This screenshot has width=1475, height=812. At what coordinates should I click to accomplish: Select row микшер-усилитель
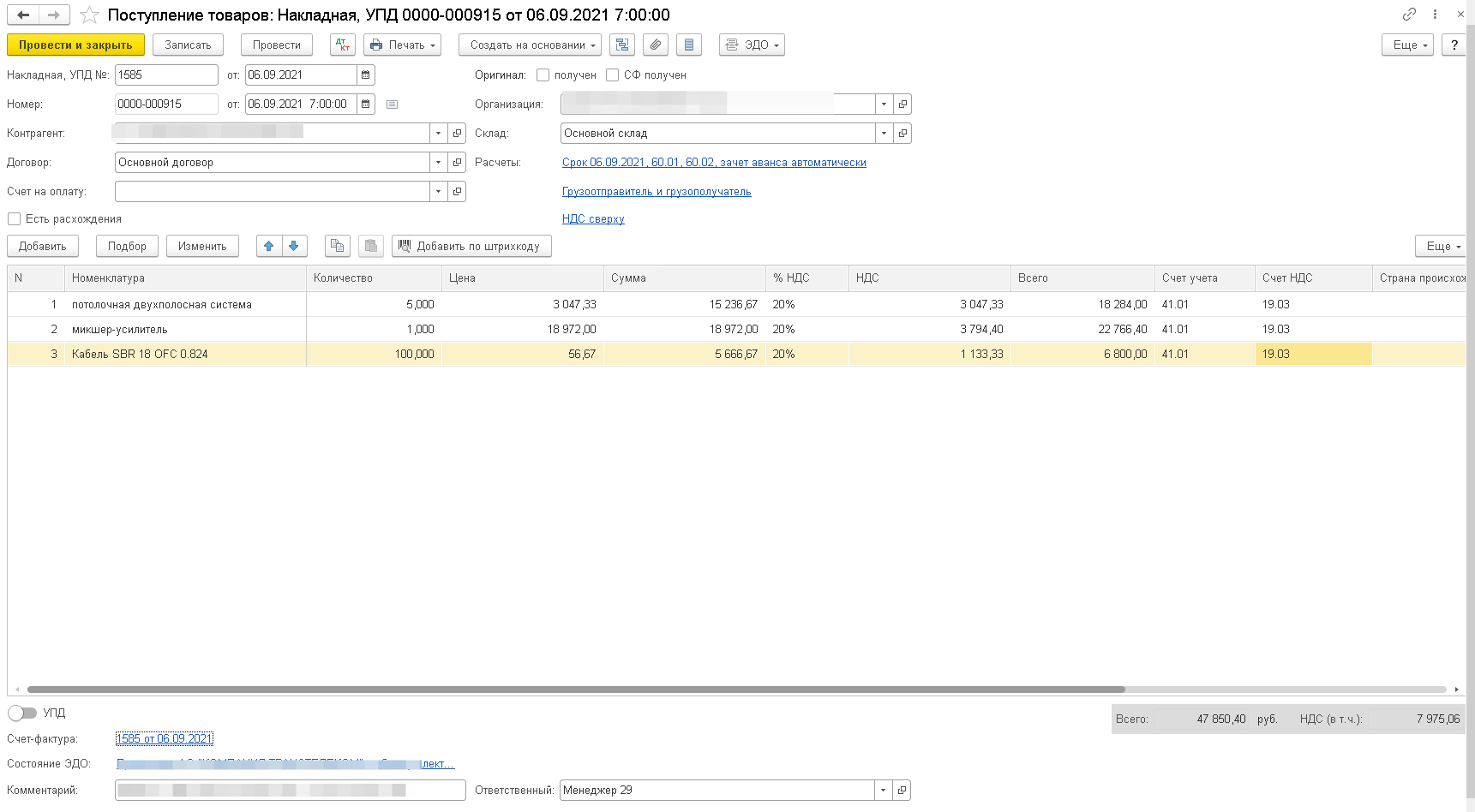(736, 330)
